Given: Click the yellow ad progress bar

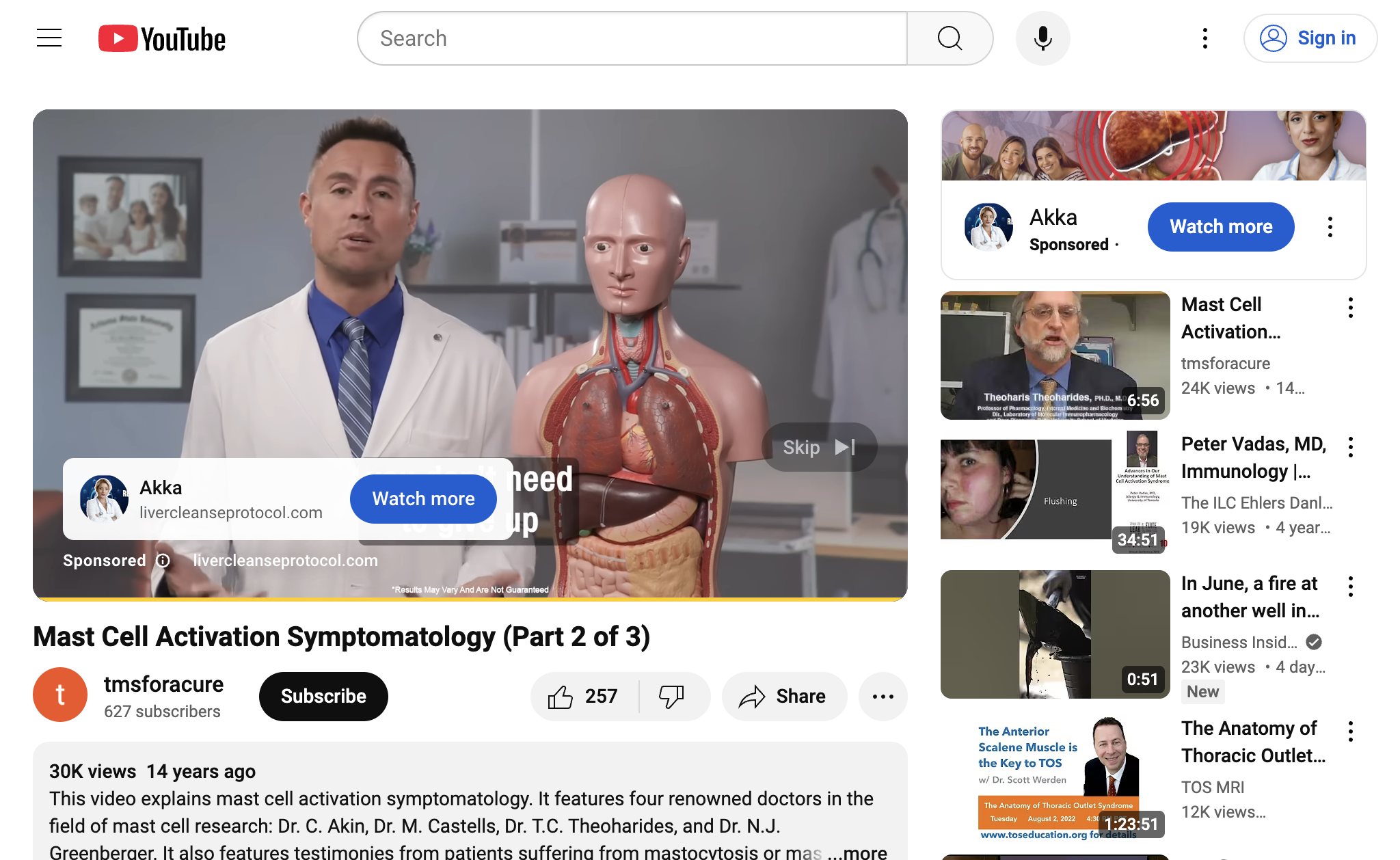Looking at the screenshot, I should 470,599.
